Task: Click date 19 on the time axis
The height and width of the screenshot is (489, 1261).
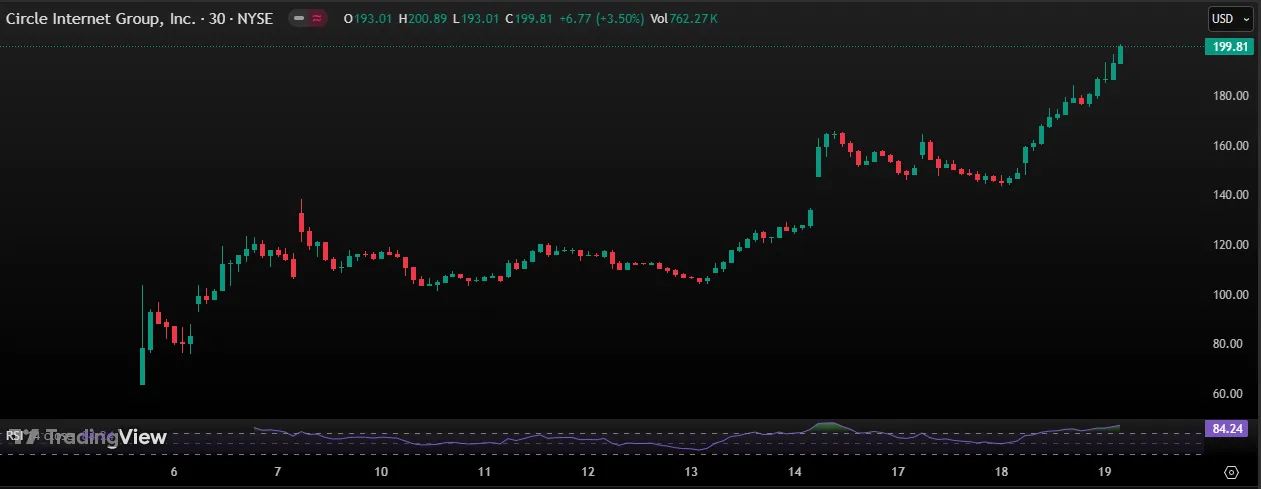Action: [x=1106, y=472]
